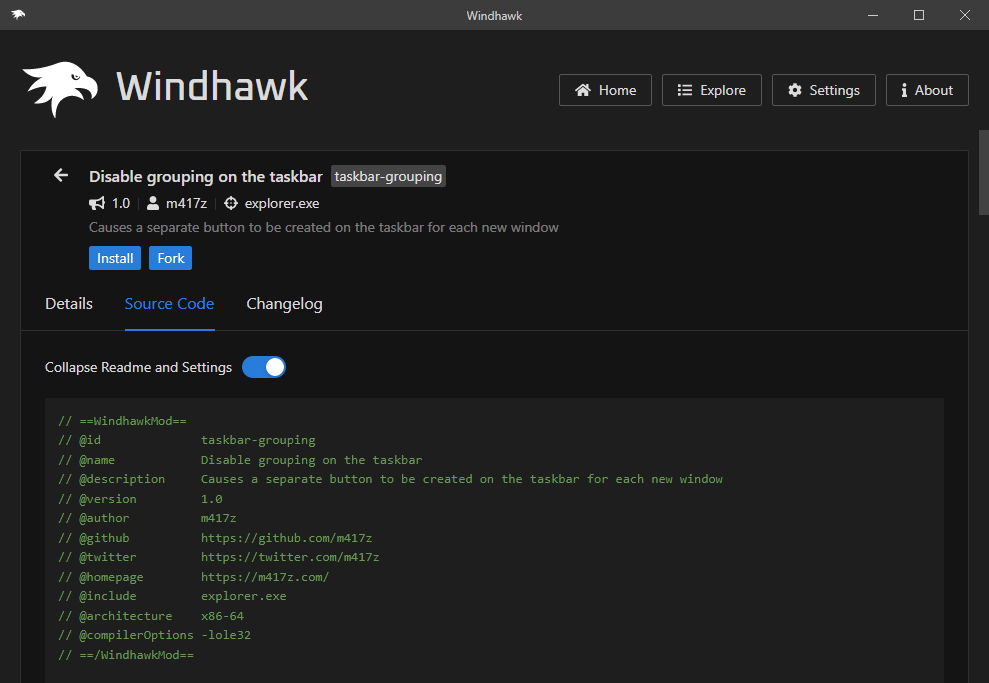Click the @architecture x86-64 line

click(151, 616)
